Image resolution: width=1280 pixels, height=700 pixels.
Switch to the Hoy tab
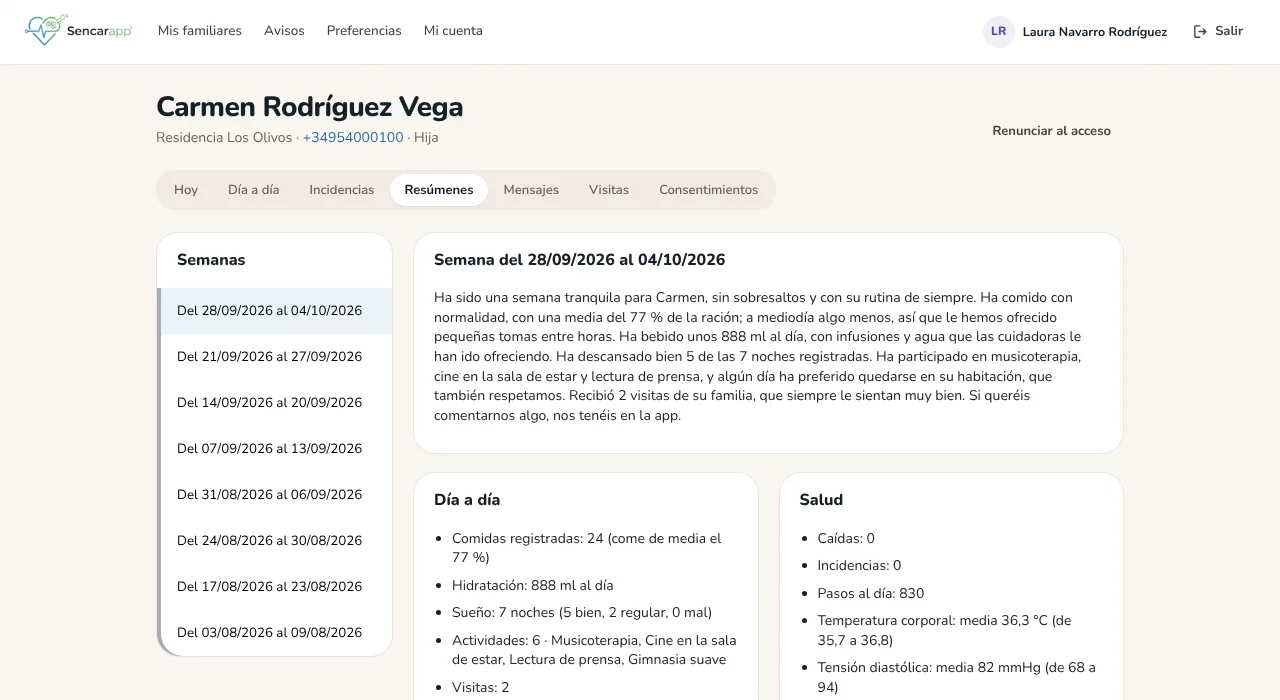point(186,190)
